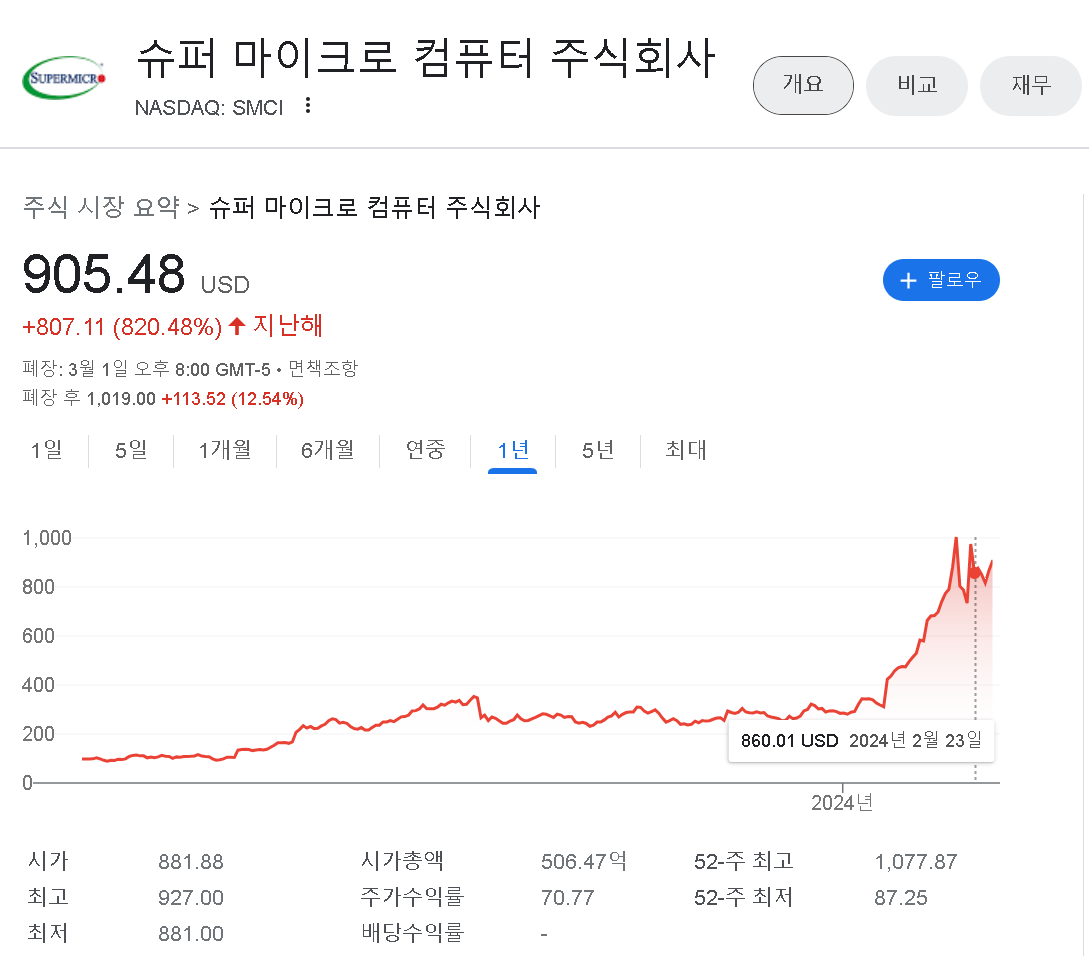The width and height of the screenshot is (1089, 956).
Task: Follow the stock with 팔로우 button
Action: 941,280
